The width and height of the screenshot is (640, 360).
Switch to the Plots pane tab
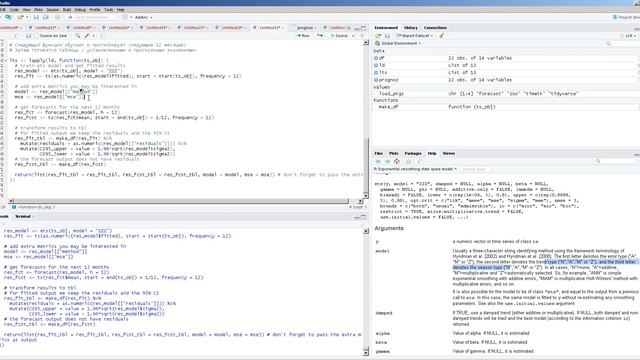393,153
